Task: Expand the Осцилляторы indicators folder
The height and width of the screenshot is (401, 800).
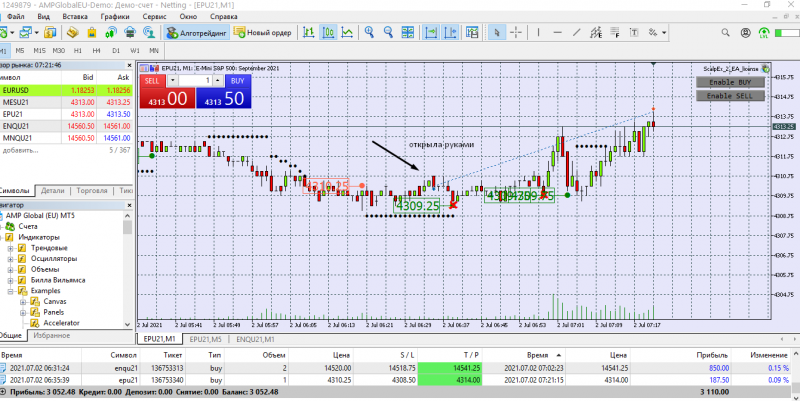Action: (10, 259)
